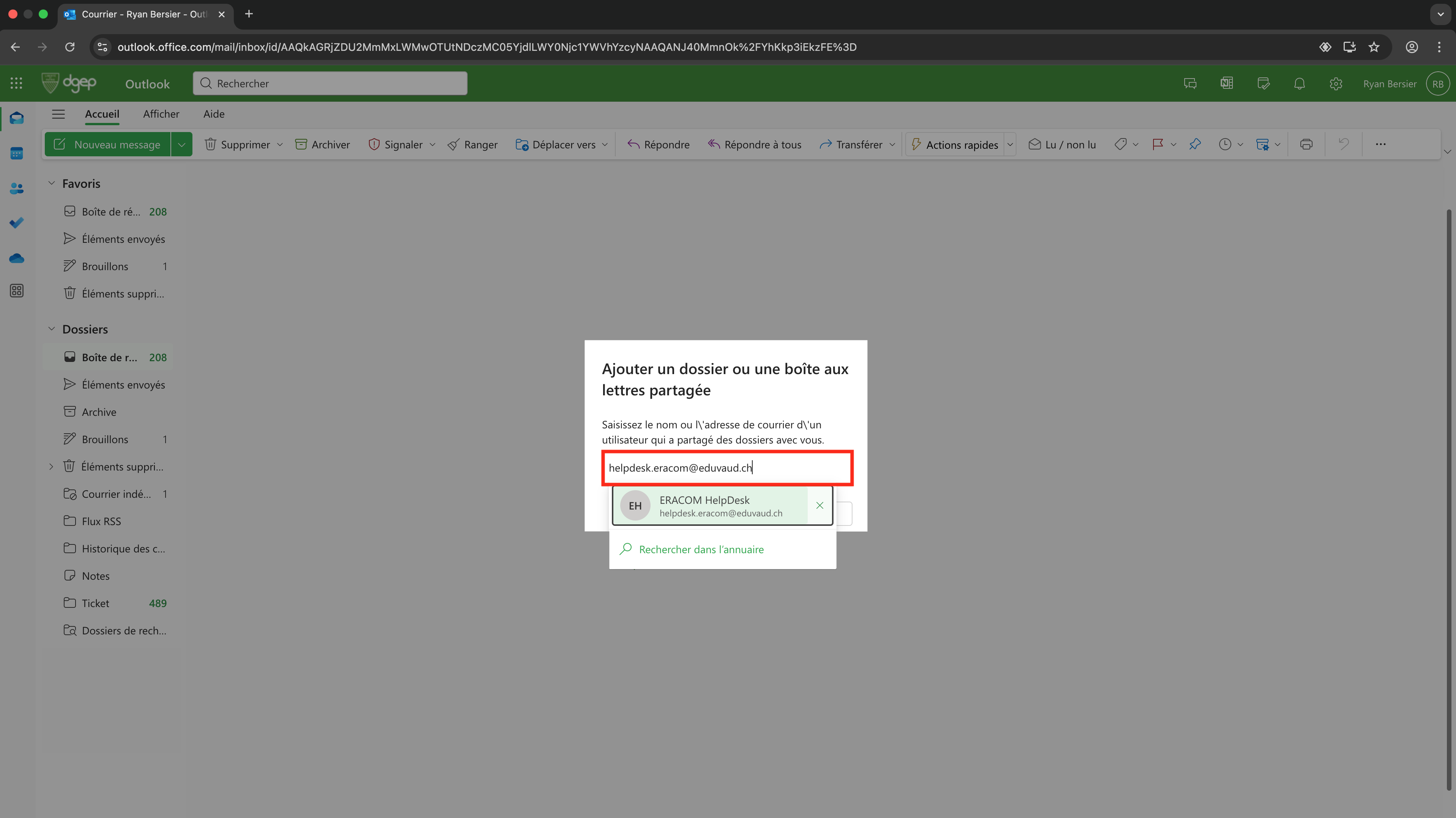This screenshot has height=818, width=1456.
Task: Click the helpdesk.eracom@eduvaud.ch input field
Action: (728, 468)
